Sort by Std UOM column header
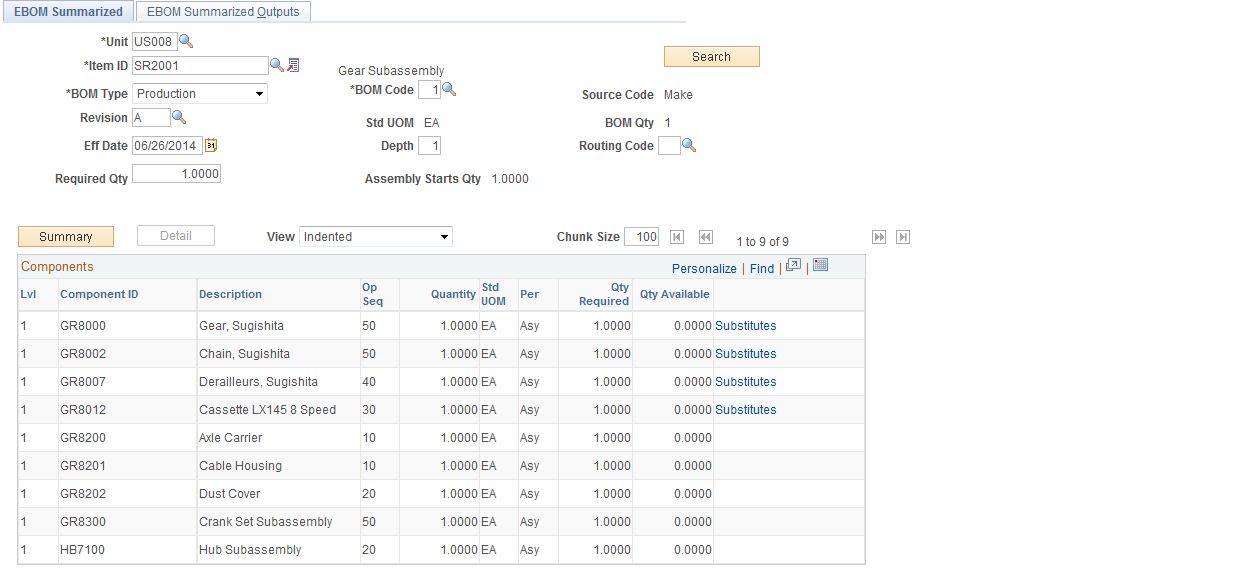Image resolution: width=1257 pixels, height=573 pixels. (493, 294)
